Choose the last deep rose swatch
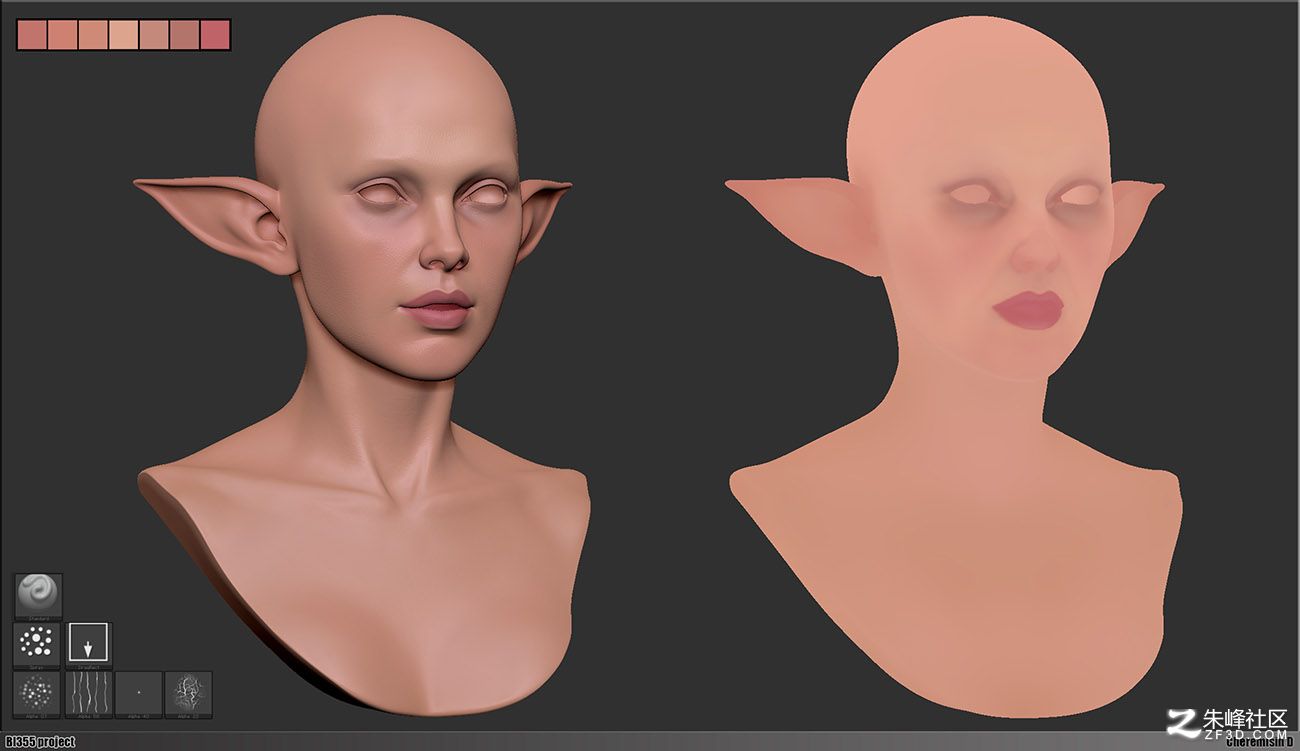Viewport: 1300px width, 751px height. (215, 35)
